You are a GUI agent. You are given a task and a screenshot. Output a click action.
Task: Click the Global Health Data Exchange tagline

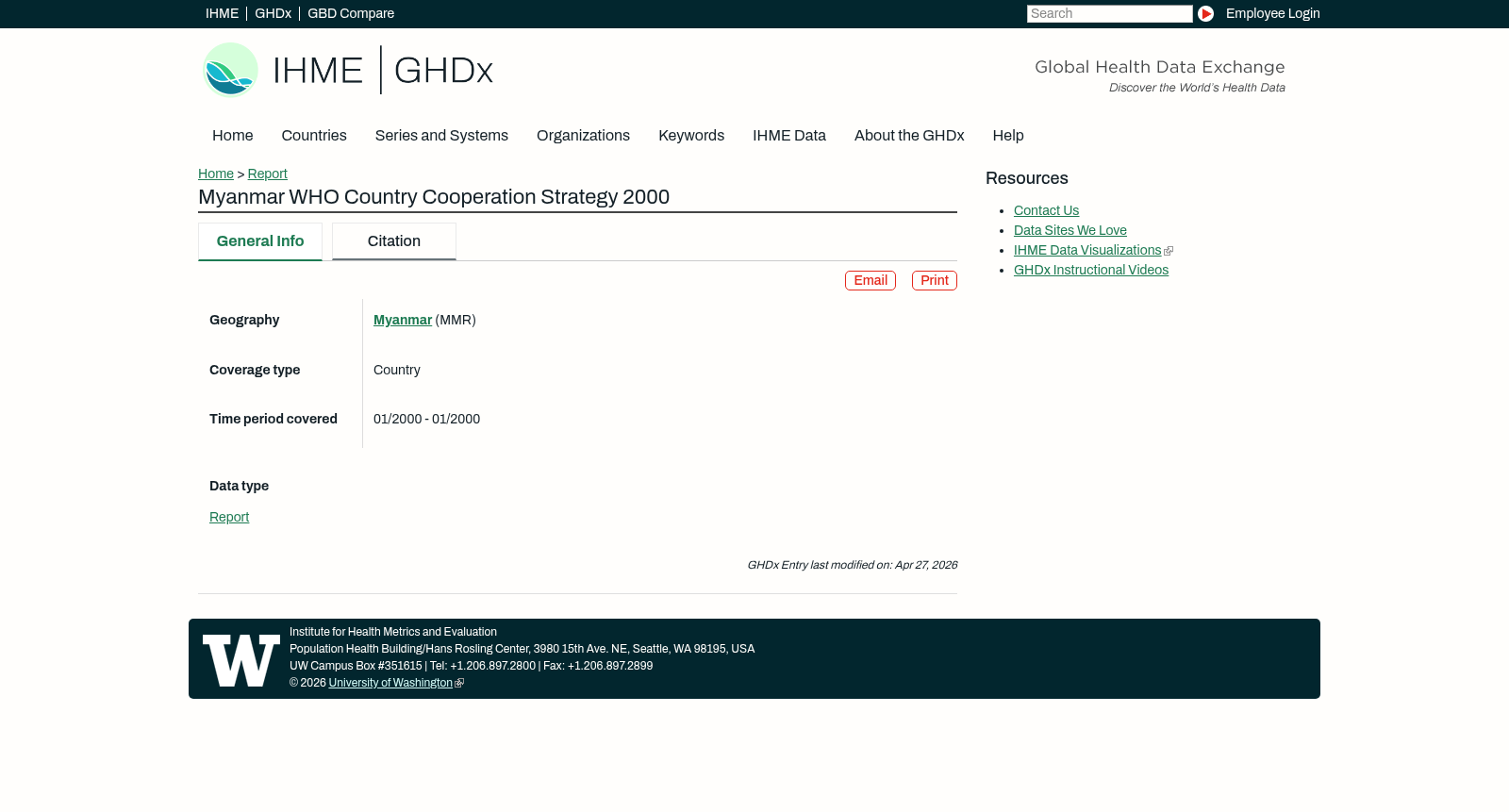click(1160, 67)
